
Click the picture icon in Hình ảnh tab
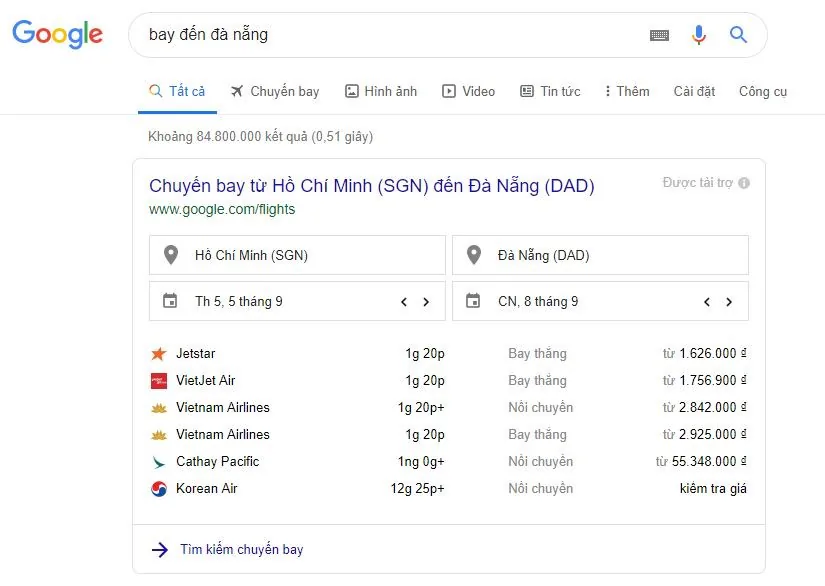pyautogui.click(x=351, y=91)
